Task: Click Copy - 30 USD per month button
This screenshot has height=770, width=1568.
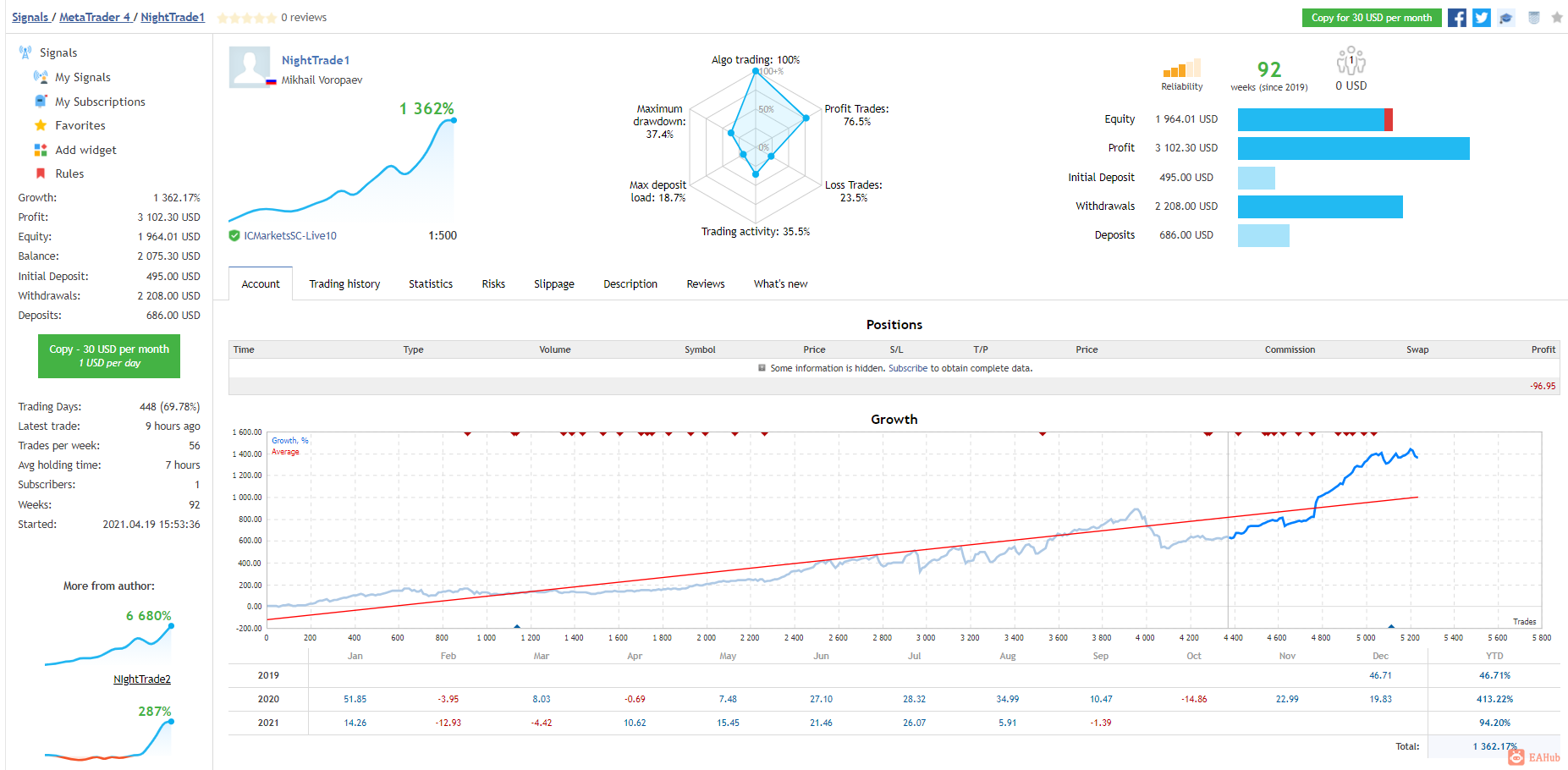Action: (109, 356)
